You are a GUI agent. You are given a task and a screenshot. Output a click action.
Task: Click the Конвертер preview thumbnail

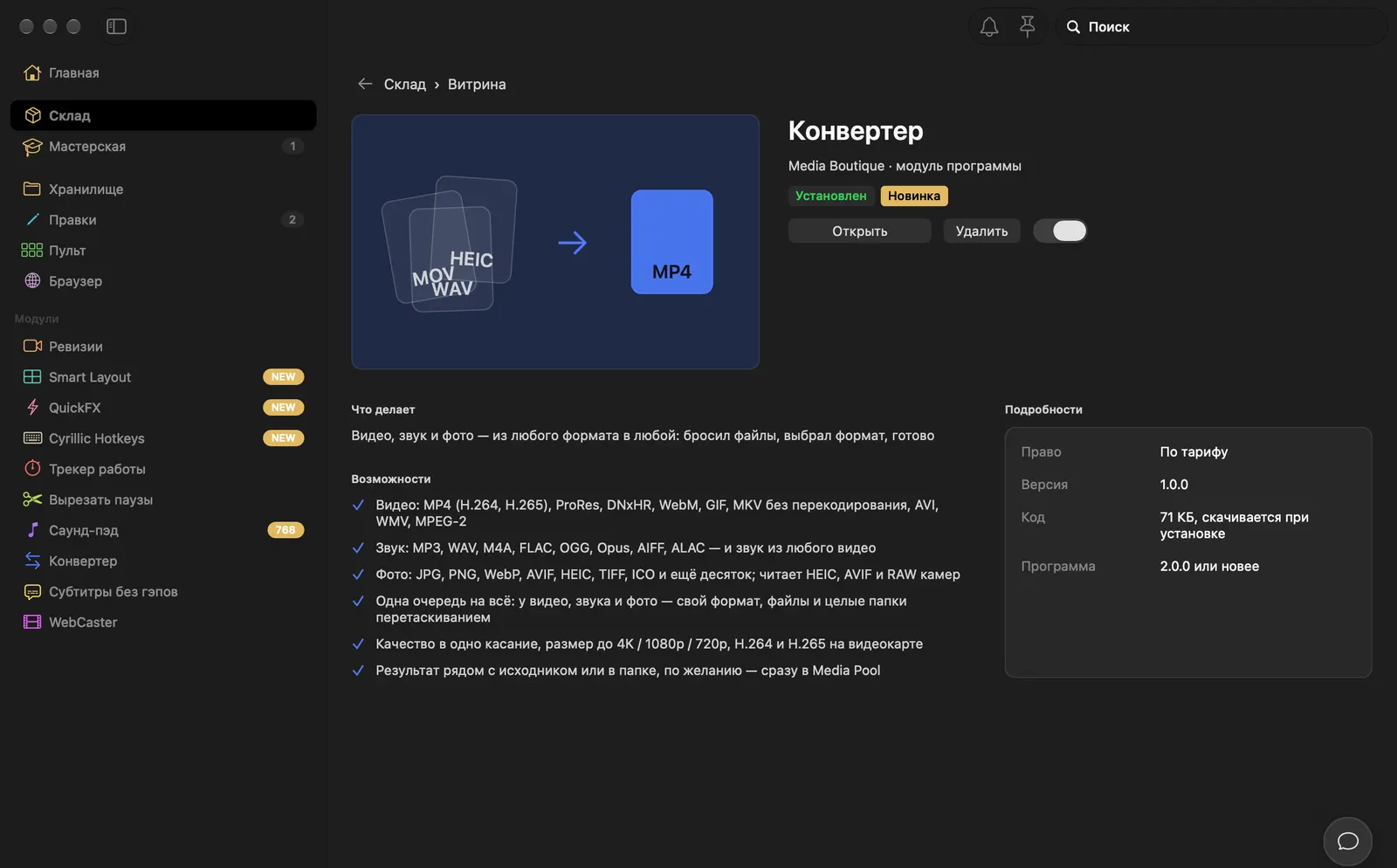tap(555, 242)
